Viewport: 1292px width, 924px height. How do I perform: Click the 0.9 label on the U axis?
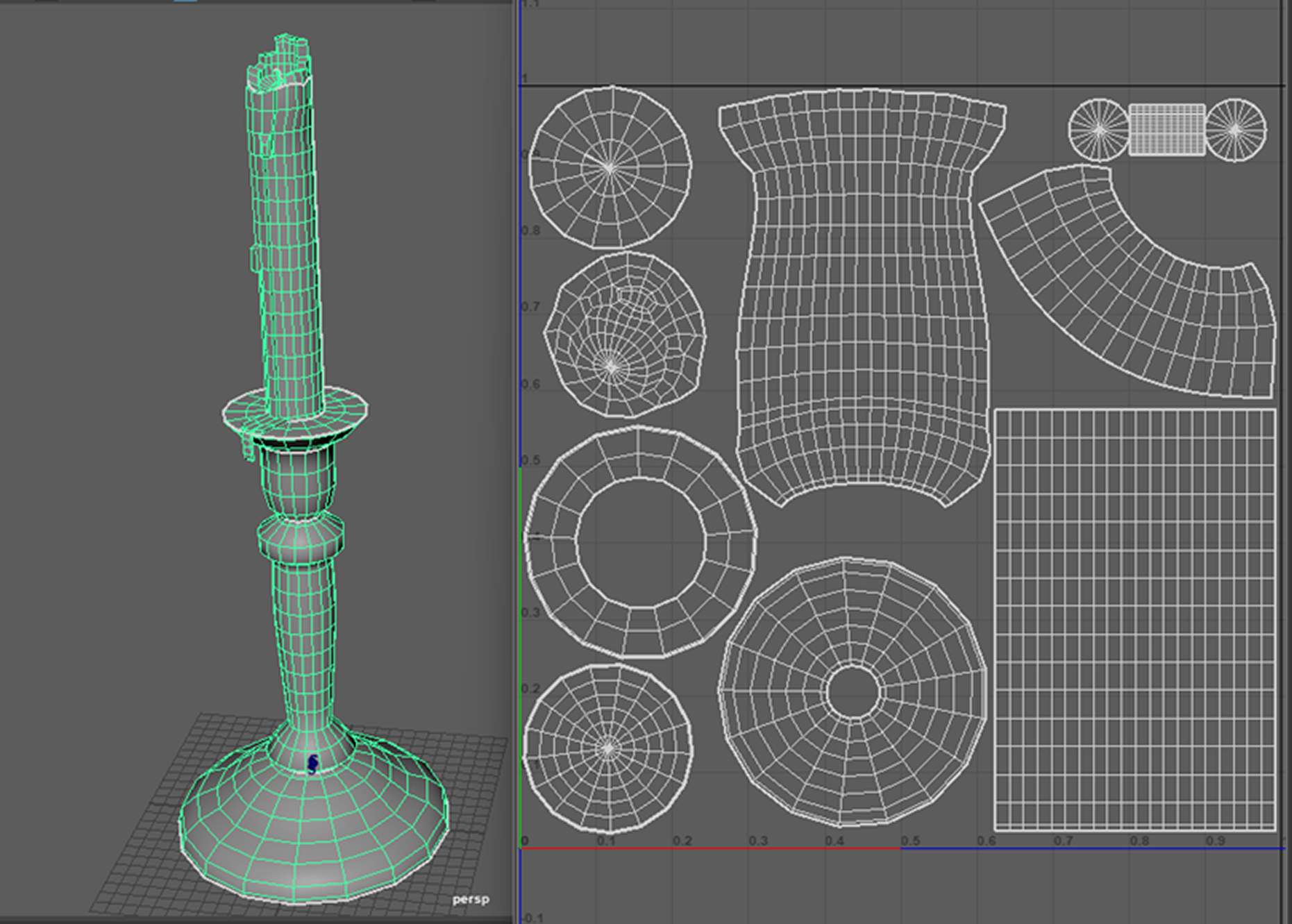[1215, 841]
